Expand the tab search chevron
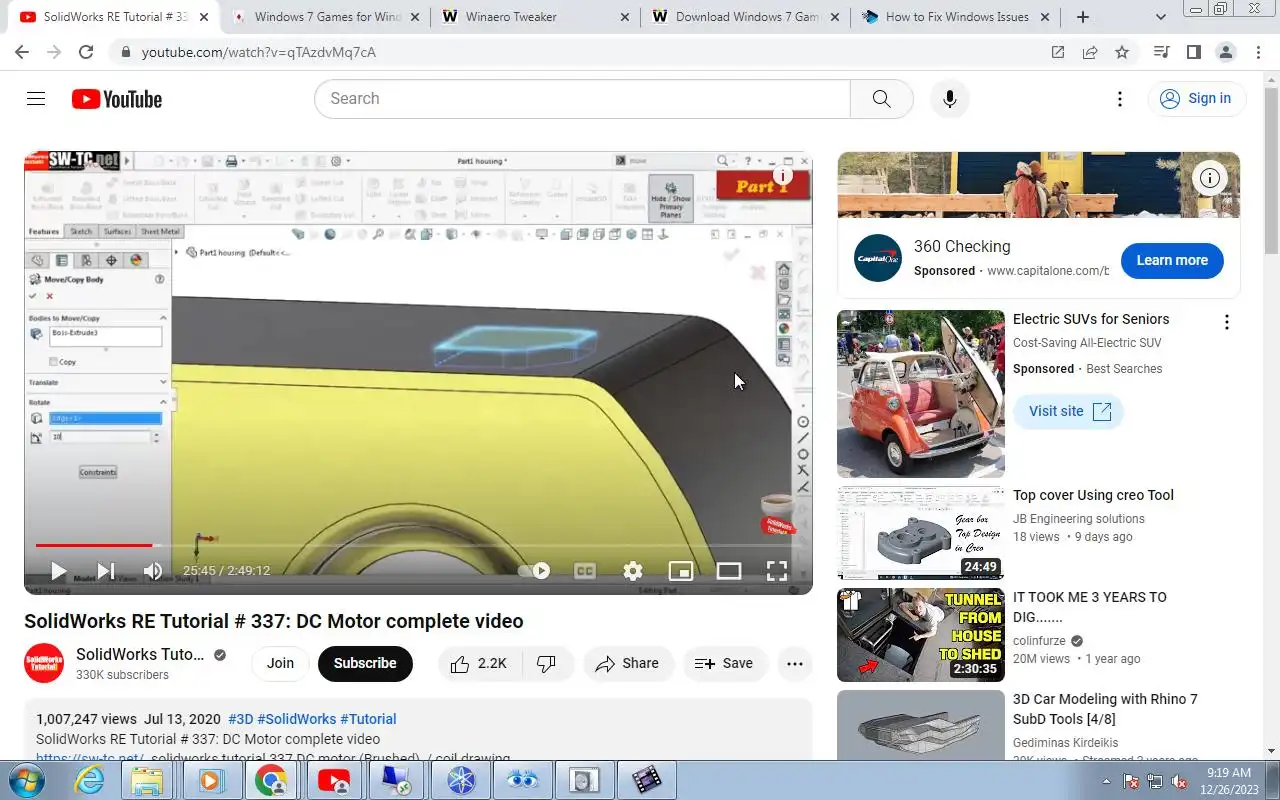This screenshot has height=800, width=1280. (x=1160, y=17)
